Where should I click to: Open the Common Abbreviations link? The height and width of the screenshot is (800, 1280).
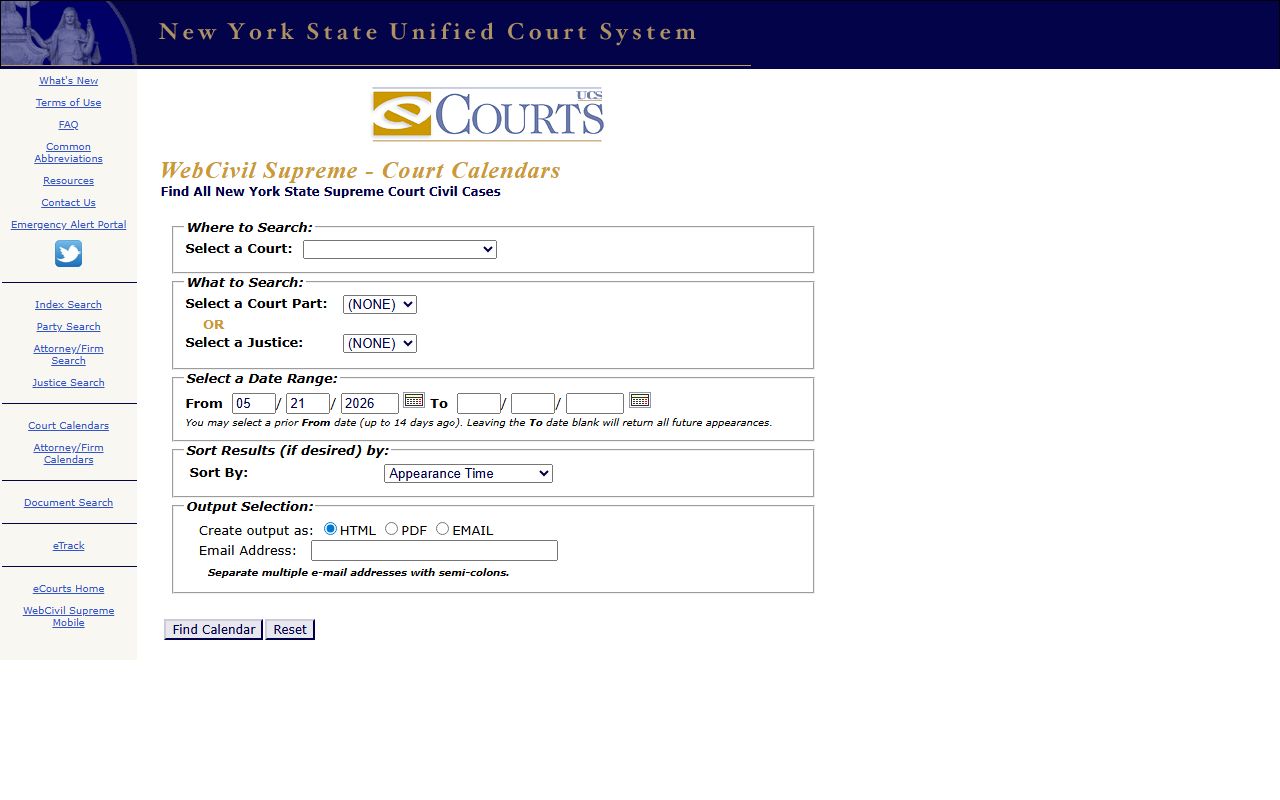68,153
